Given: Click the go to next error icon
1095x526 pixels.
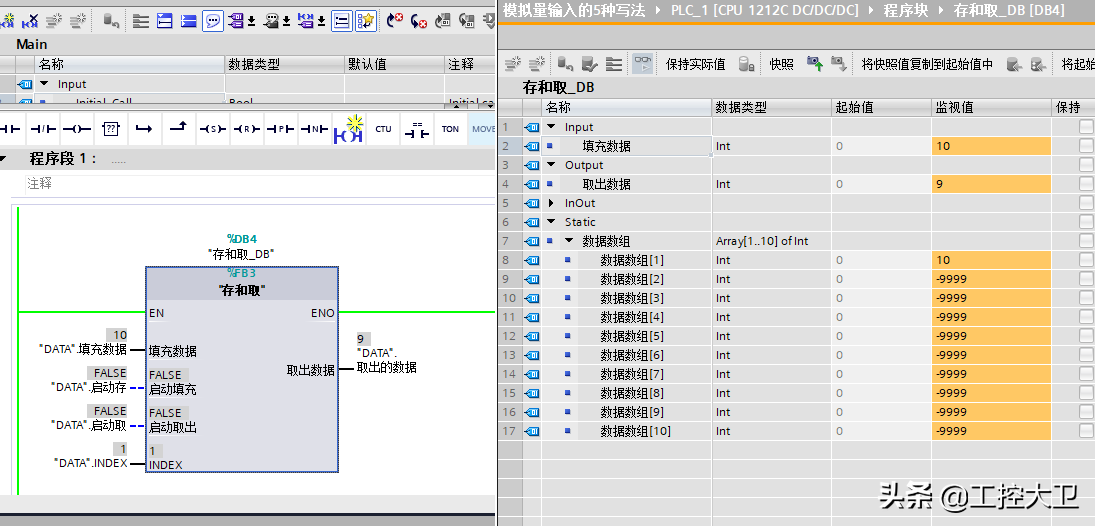Looking at the screenshot, I should tap(419, 21).
